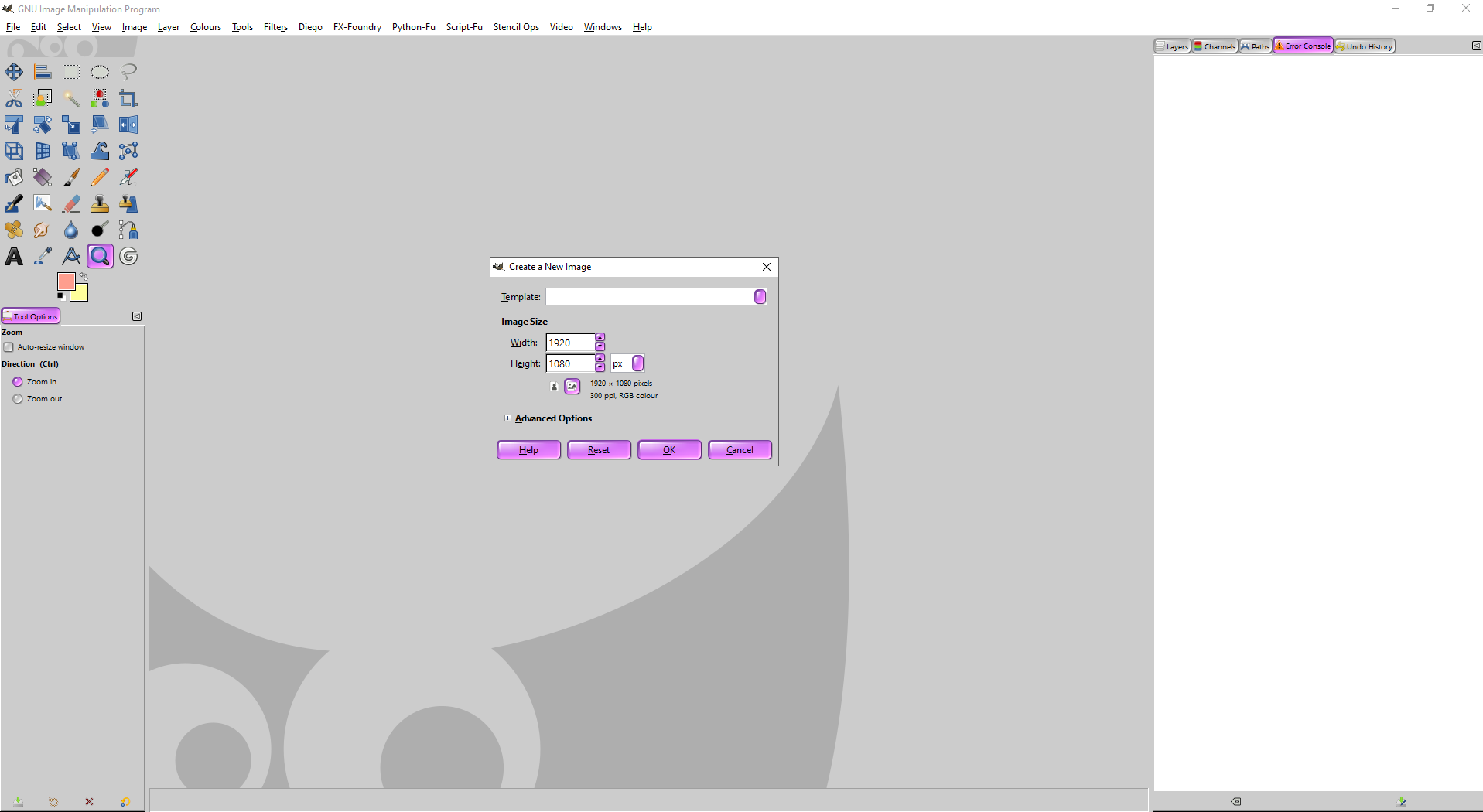The height and width of the screenshot is (812, 1483).
Task: Open the FX-Foundry menu
Action: 357,27
